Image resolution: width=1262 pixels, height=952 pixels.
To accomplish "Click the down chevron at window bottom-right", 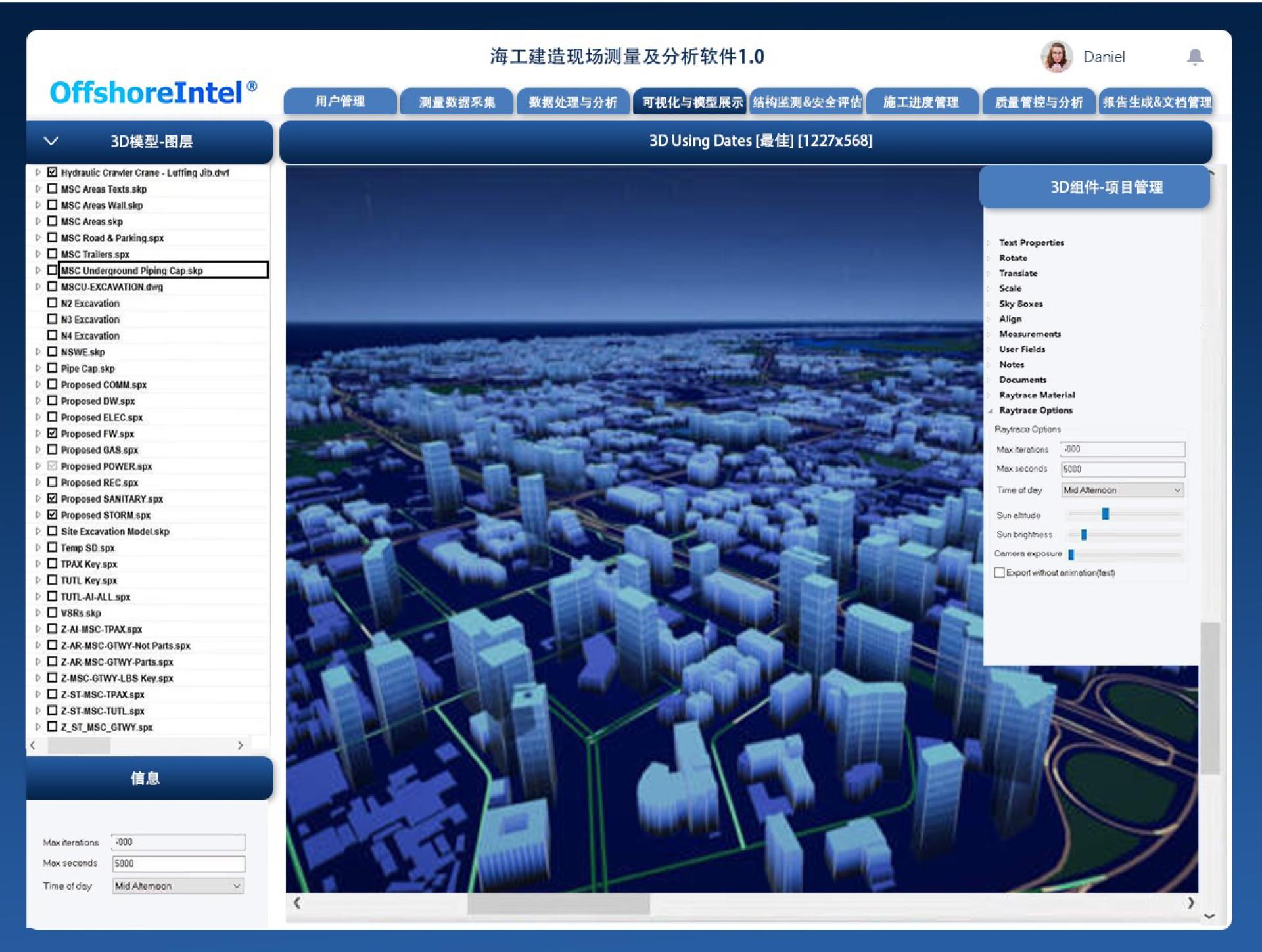I will (1209, 916).
